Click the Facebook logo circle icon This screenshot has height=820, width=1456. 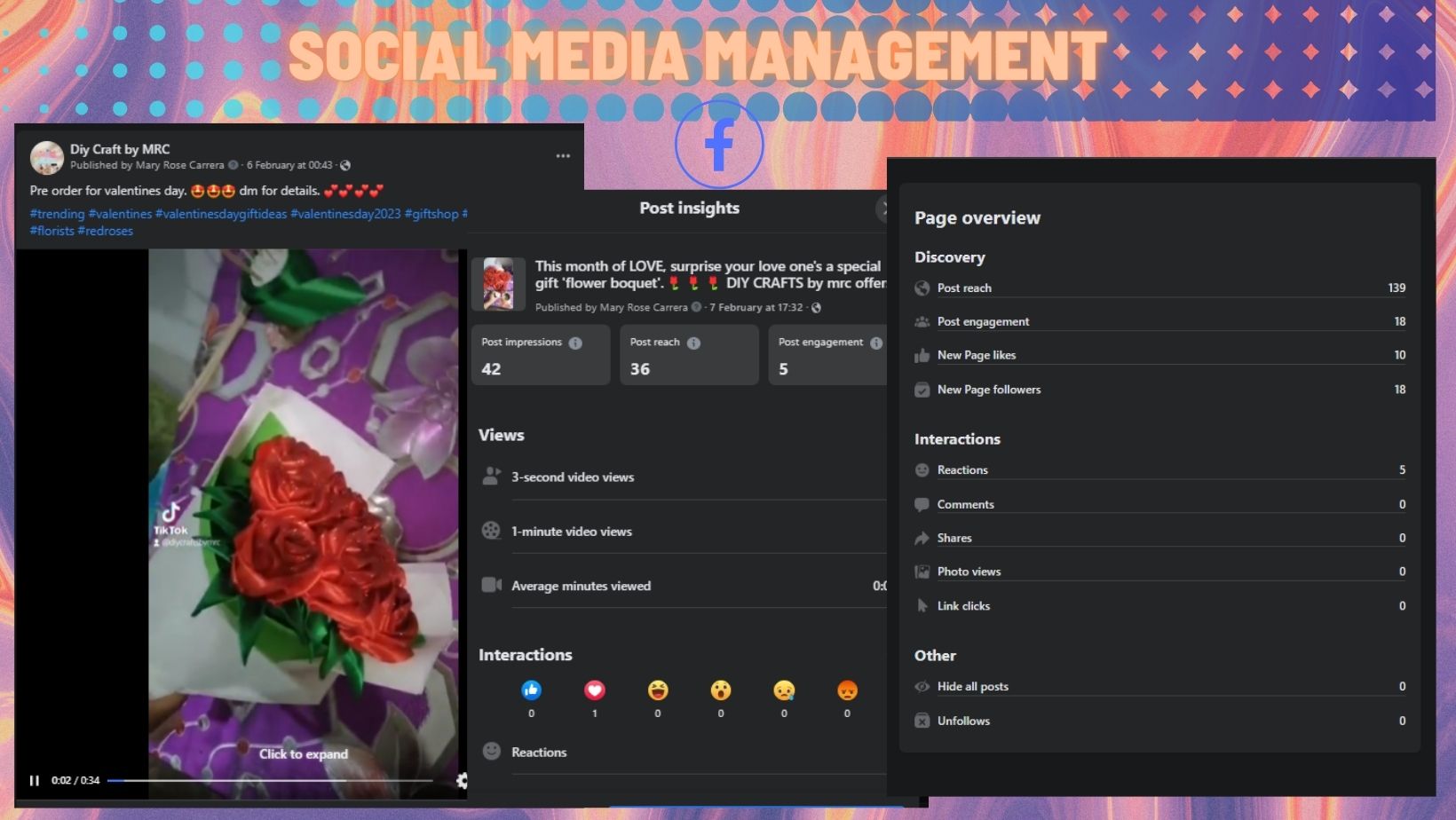(x=719, y=144)
